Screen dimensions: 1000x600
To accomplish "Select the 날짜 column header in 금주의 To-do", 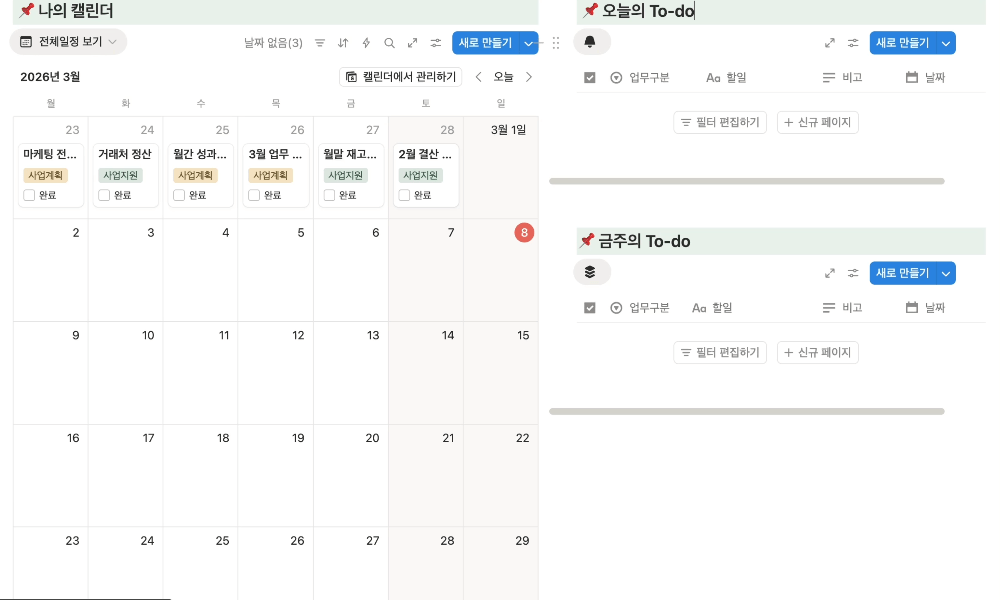I will 925,308.
